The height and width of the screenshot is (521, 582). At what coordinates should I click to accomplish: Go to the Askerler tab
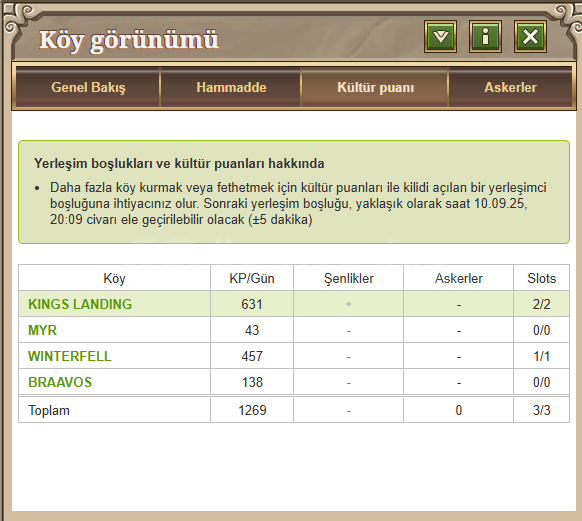pos(510,88)
